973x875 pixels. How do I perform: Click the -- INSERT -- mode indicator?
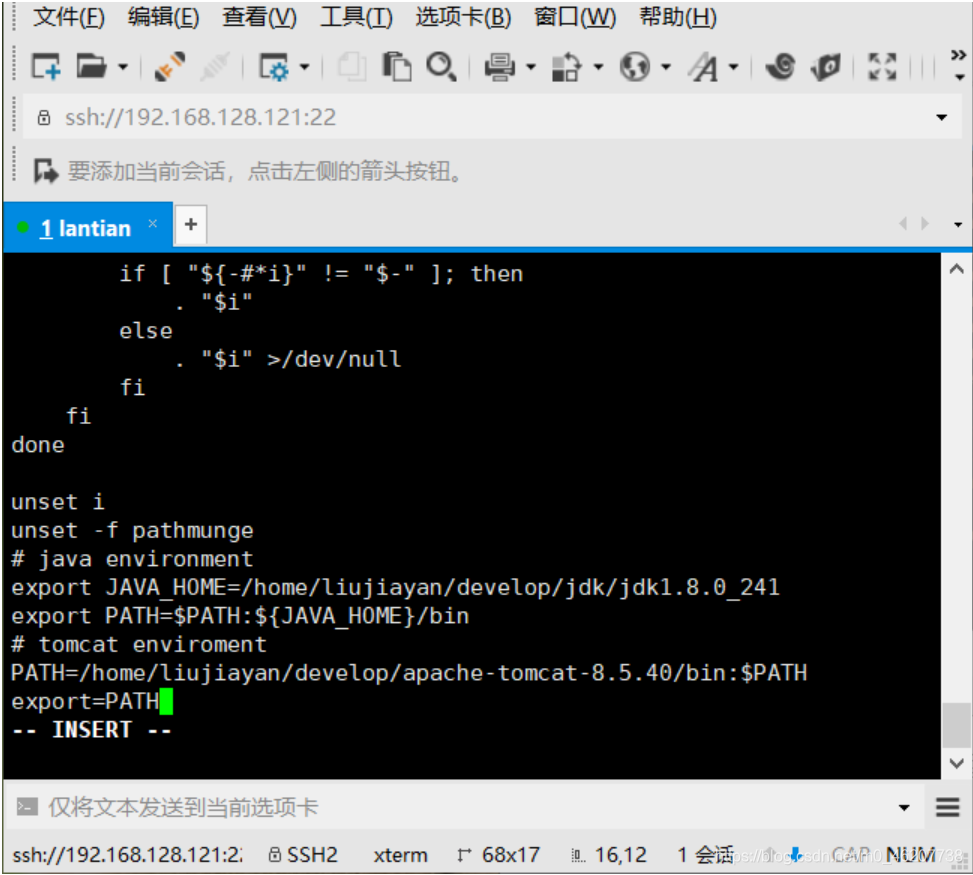tap(92, 730)
